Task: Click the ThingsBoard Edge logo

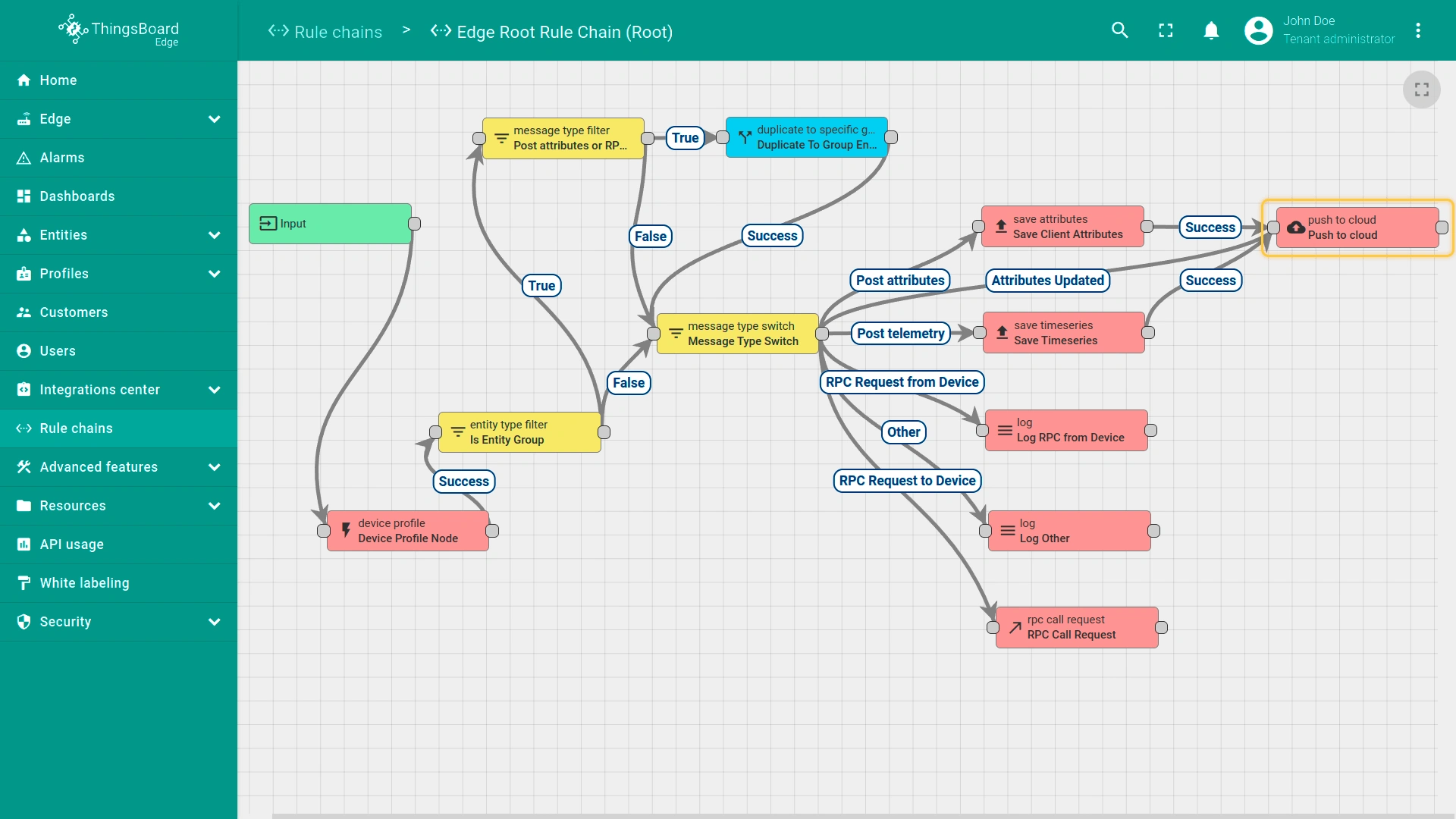Action: [x=119, y=30]
